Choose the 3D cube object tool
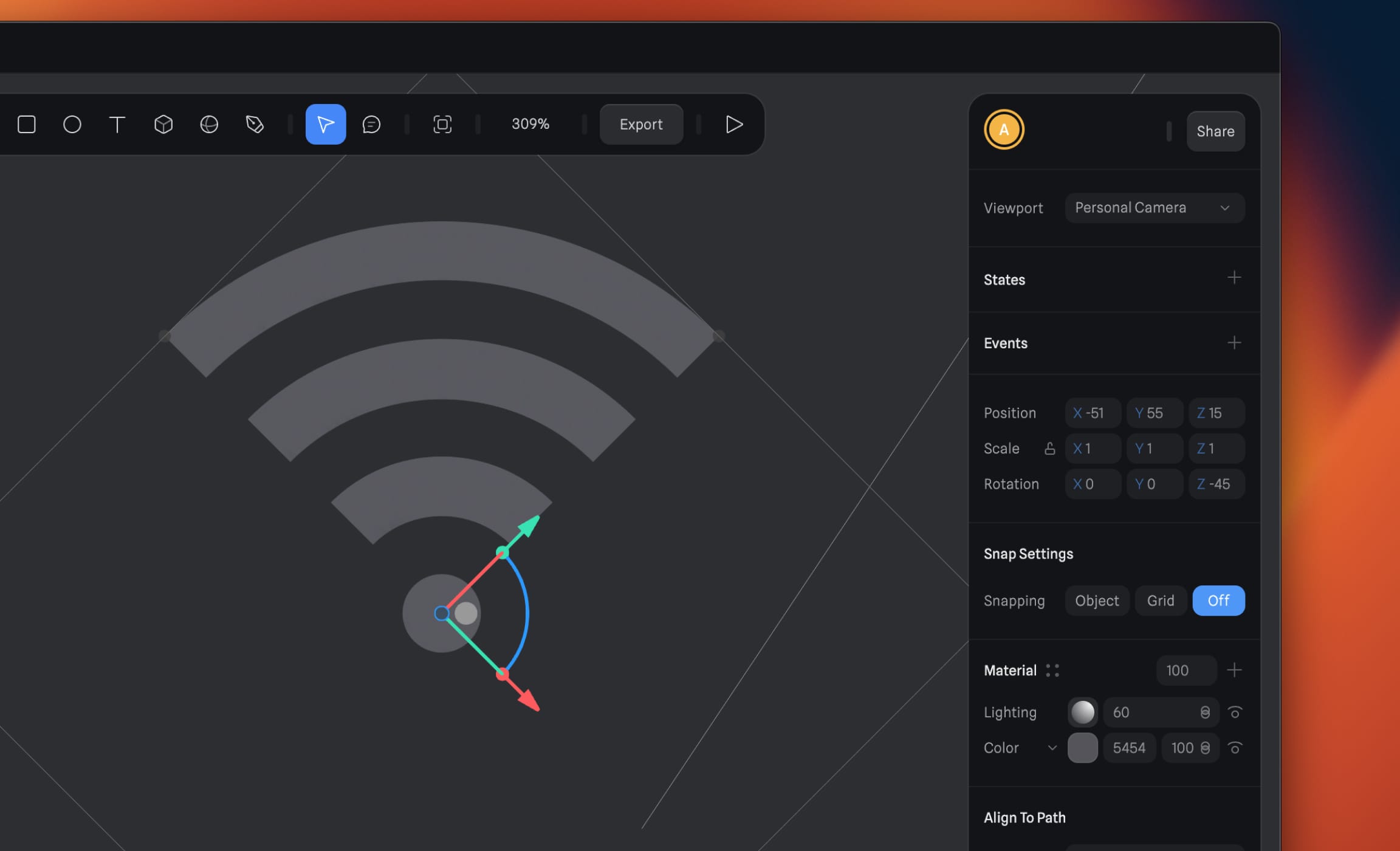The image size is (1400, 851). click(x=163, y=125)
